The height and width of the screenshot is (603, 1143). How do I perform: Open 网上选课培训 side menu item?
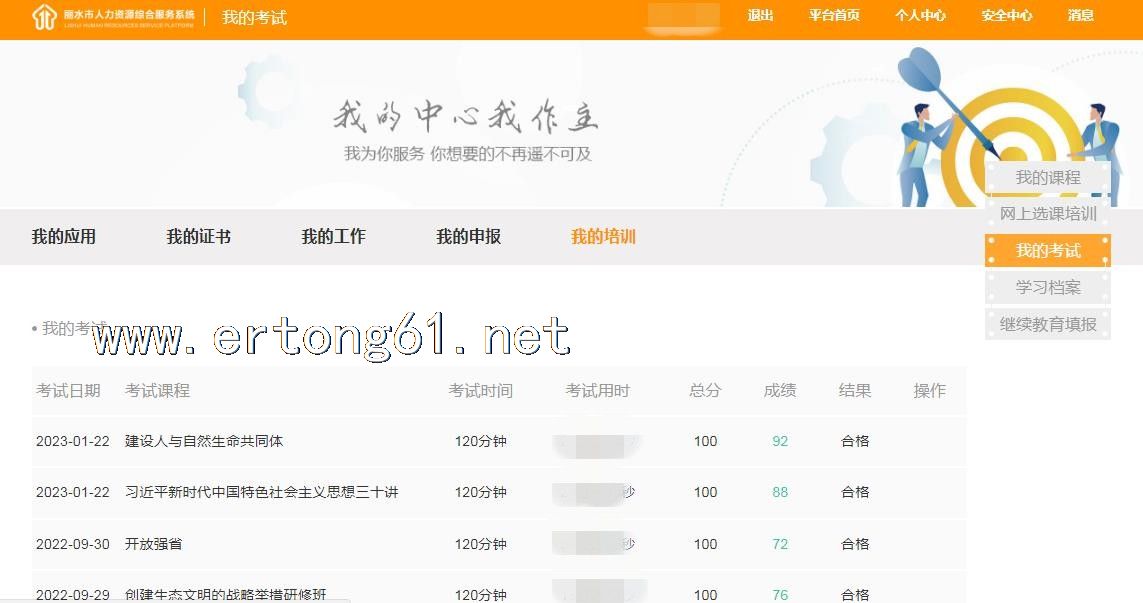(x=1047, y=214)
